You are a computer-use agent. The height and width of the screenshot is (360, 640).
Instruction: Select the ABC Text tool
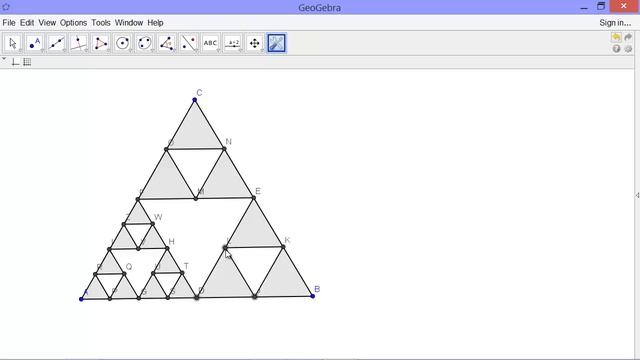pos(211,43)
